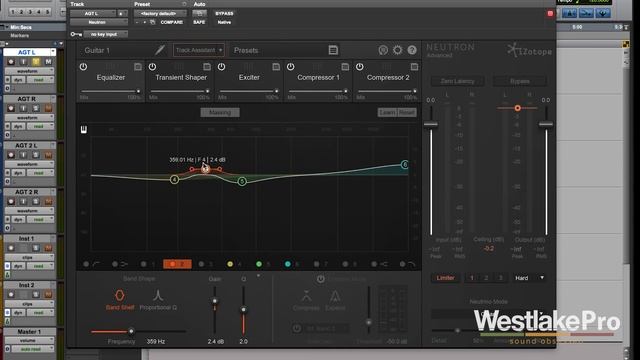Select the high-pass filter band tab
Viewport: 640px width, 360px height.
coord(91,264)
